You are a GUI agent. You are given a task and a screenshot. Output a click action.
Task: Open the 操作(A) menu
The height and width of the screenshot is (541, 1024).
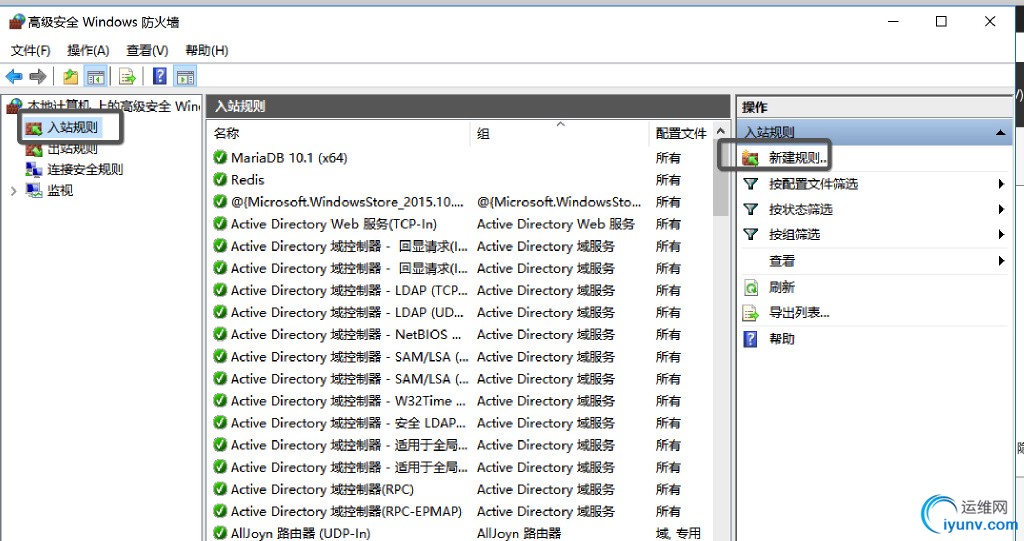tap(88, 50)
